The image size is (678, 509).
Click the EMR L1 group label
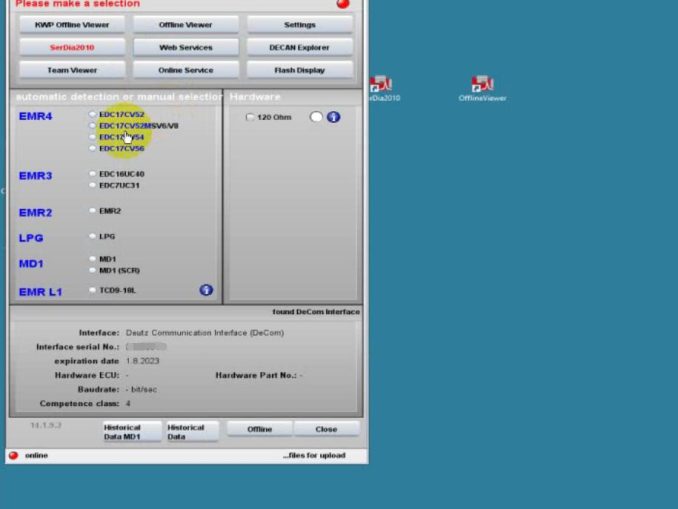tap(41, 291)
